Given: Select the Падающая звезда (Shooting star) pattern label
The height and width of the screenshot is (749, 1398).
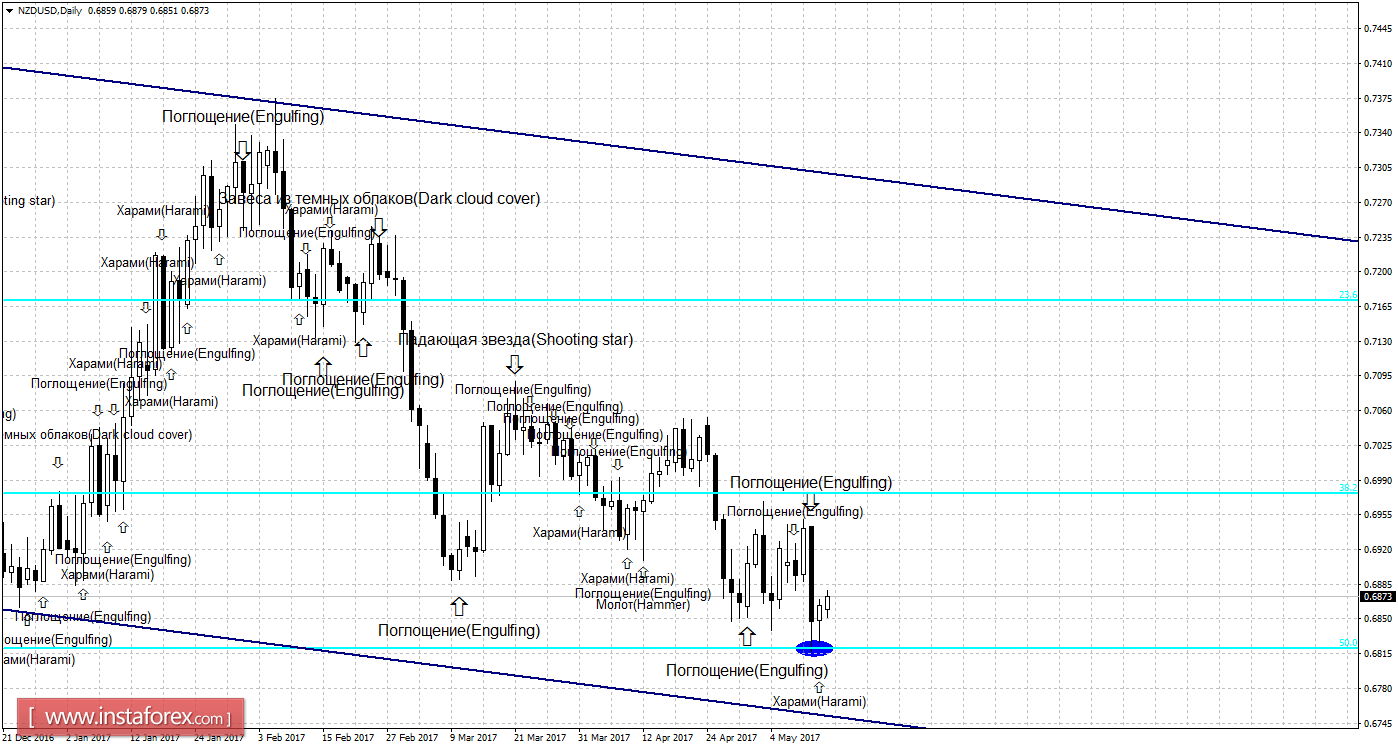Looking at the screenshot, I should point(516,340).
